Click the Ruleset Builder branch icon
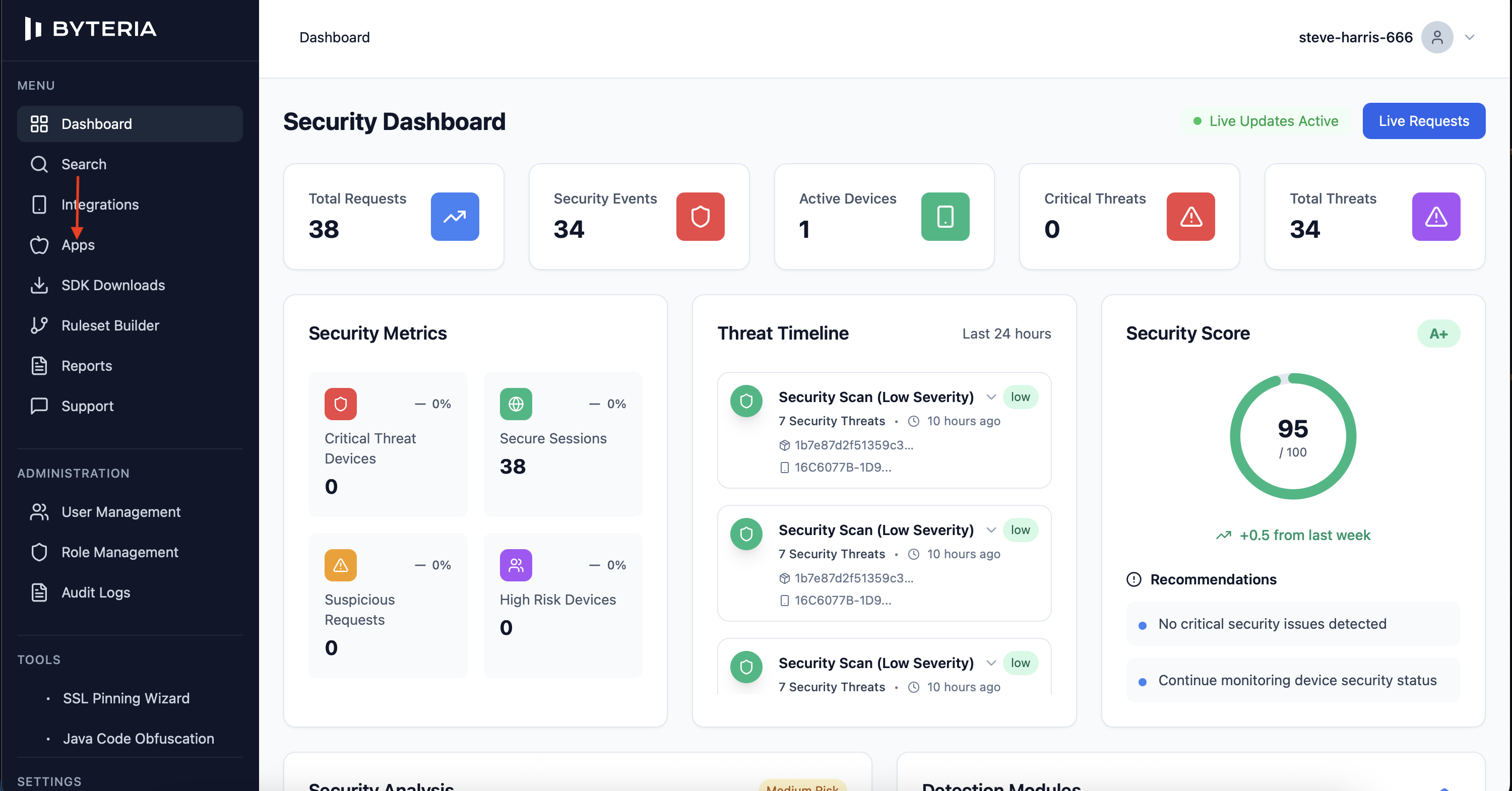 [x=39, y=325]
